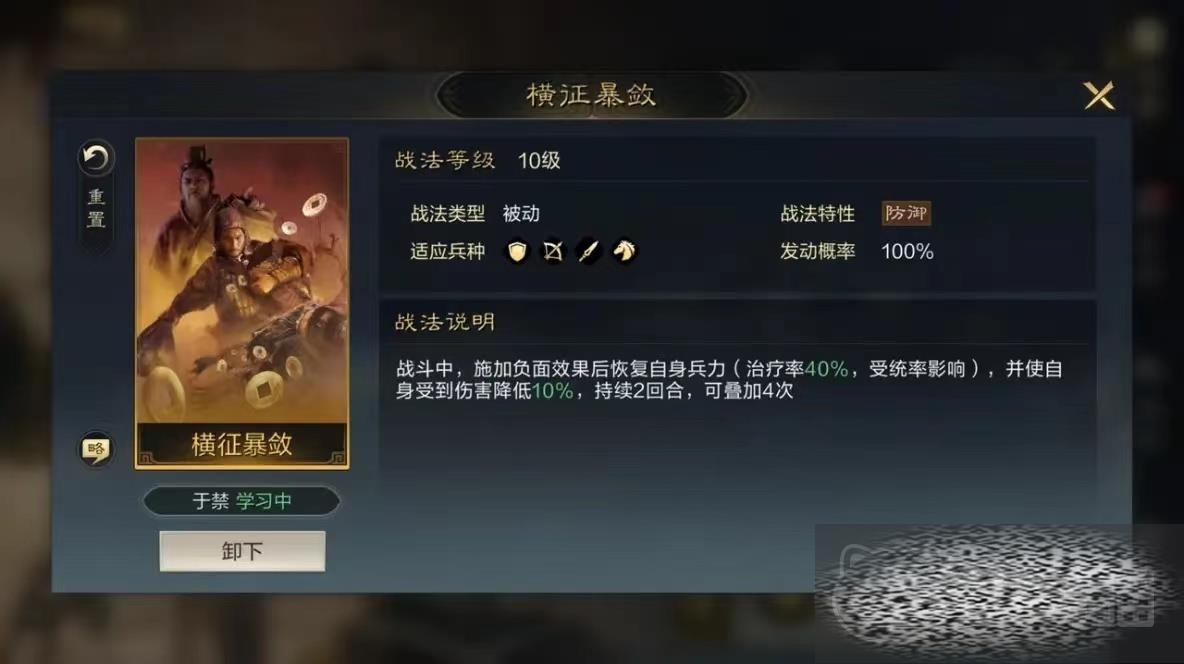Viewport: 1184px width, 664px height.
Task: Click the 于禁 学习中 status pill
Action: [x=242, y=501]
